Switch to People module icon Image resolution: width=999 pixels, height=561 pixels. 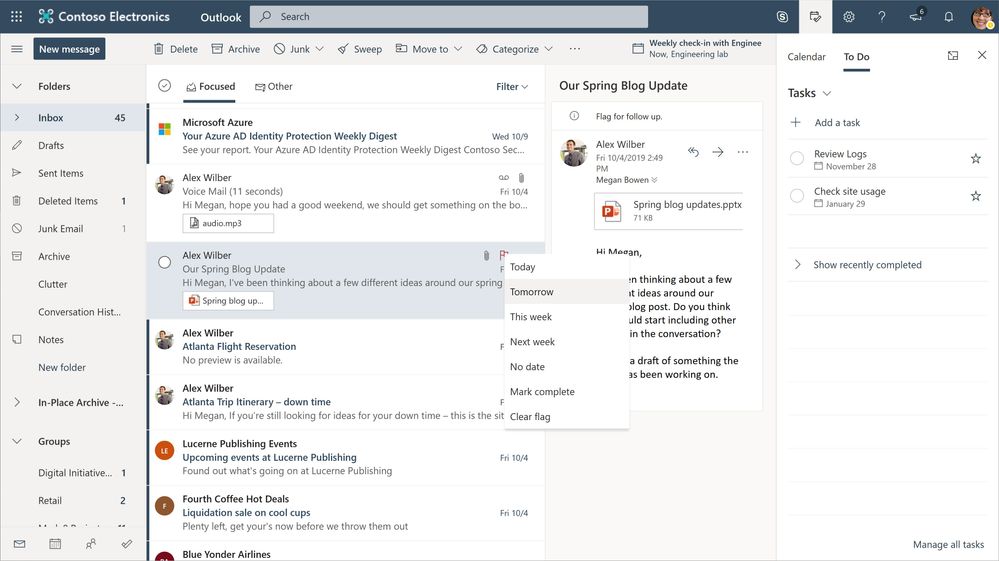point(91,544)
